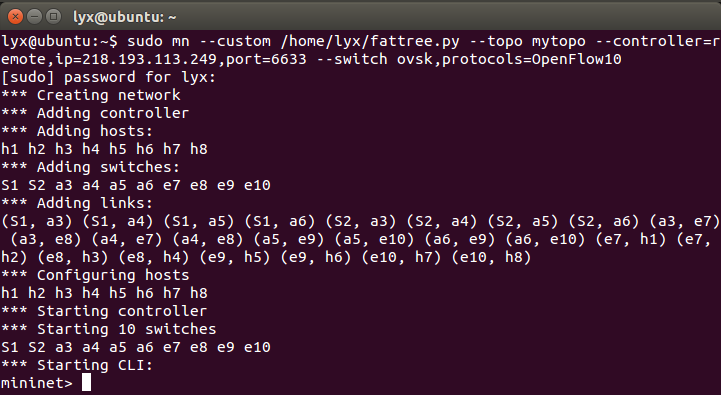Click the '*** Creating network' line
This screenshot has height=395, width=721.
91,95
